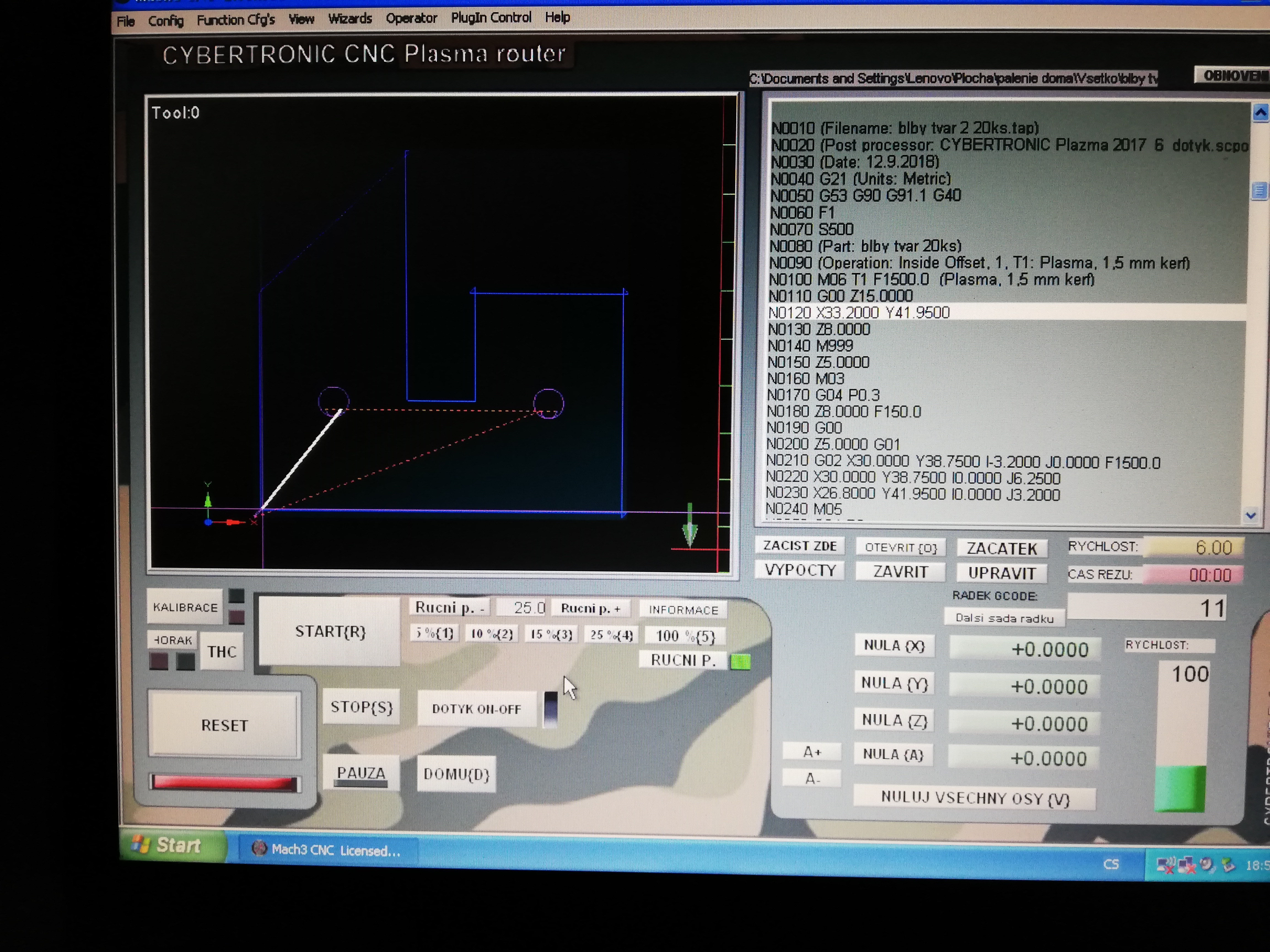Toggle the THC torch height control
The image size is (1270, 952).
tap(222, 652)
